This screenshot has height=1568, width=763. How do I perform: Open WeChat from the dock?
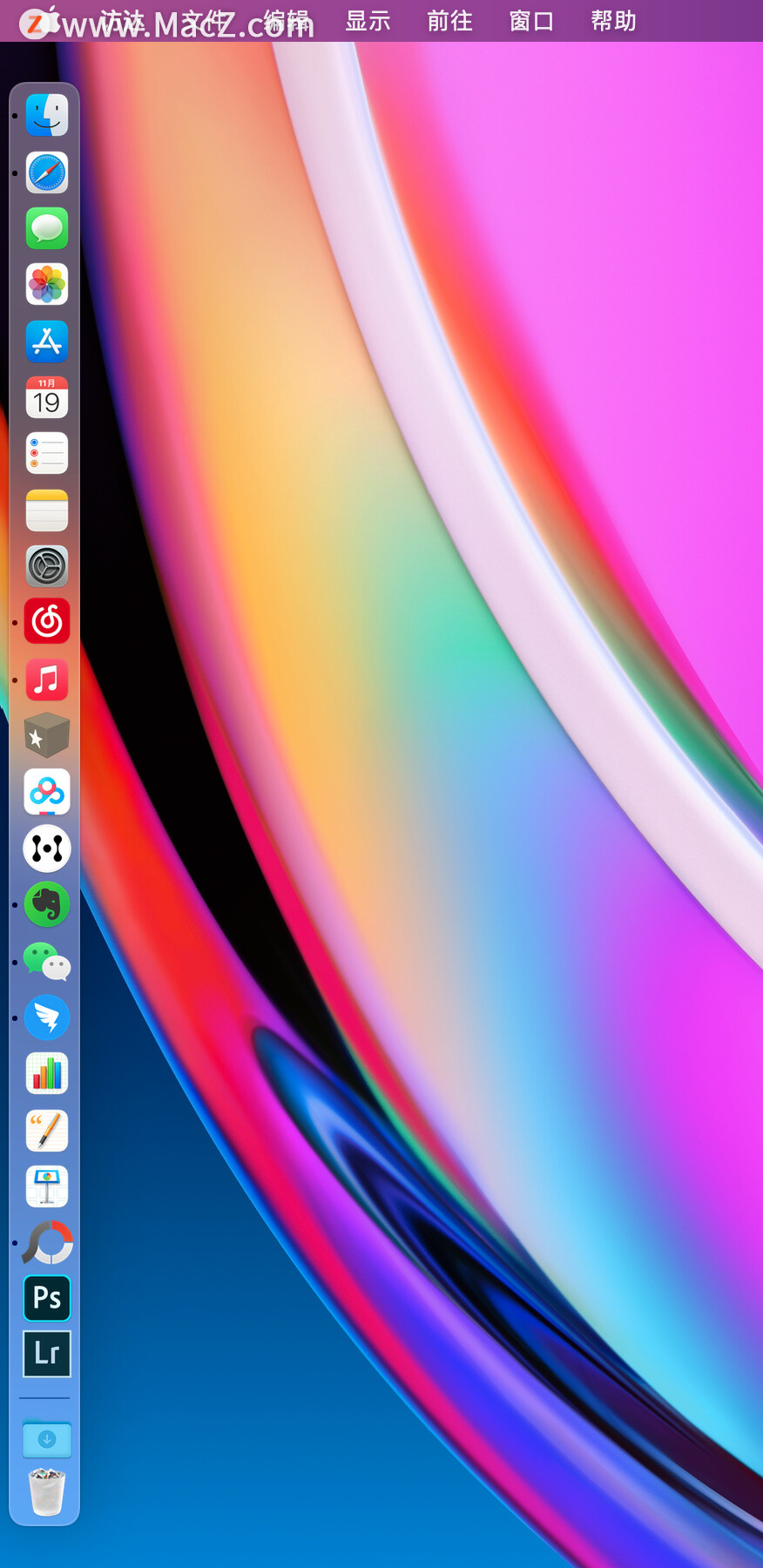(x=47, y=961)
